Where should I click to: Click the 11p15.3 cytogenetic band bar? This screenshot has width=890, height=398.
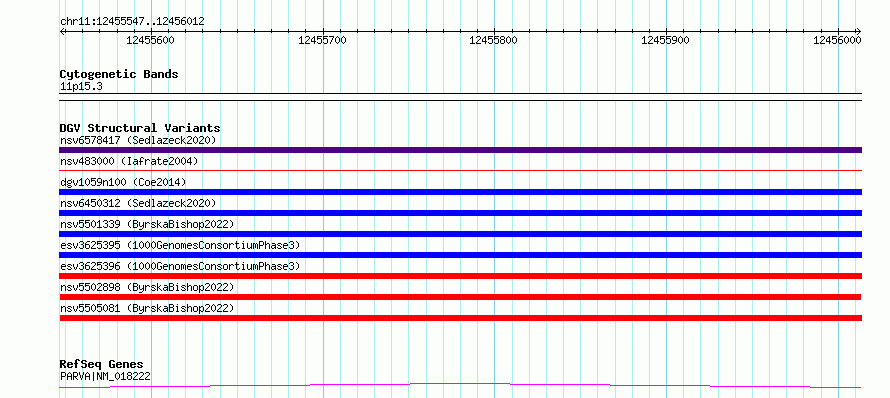pyautogui.click(x=460, y=97)
